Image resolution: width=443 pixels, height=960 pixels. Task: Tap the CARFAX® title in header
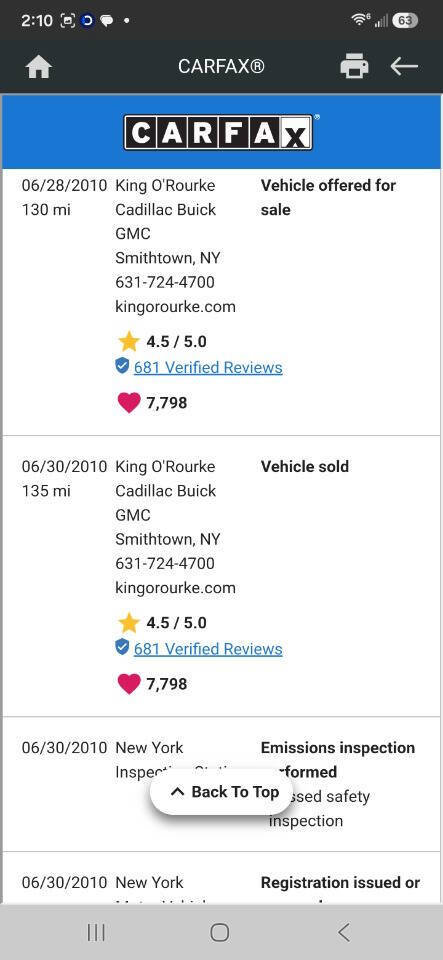point(222,66)
